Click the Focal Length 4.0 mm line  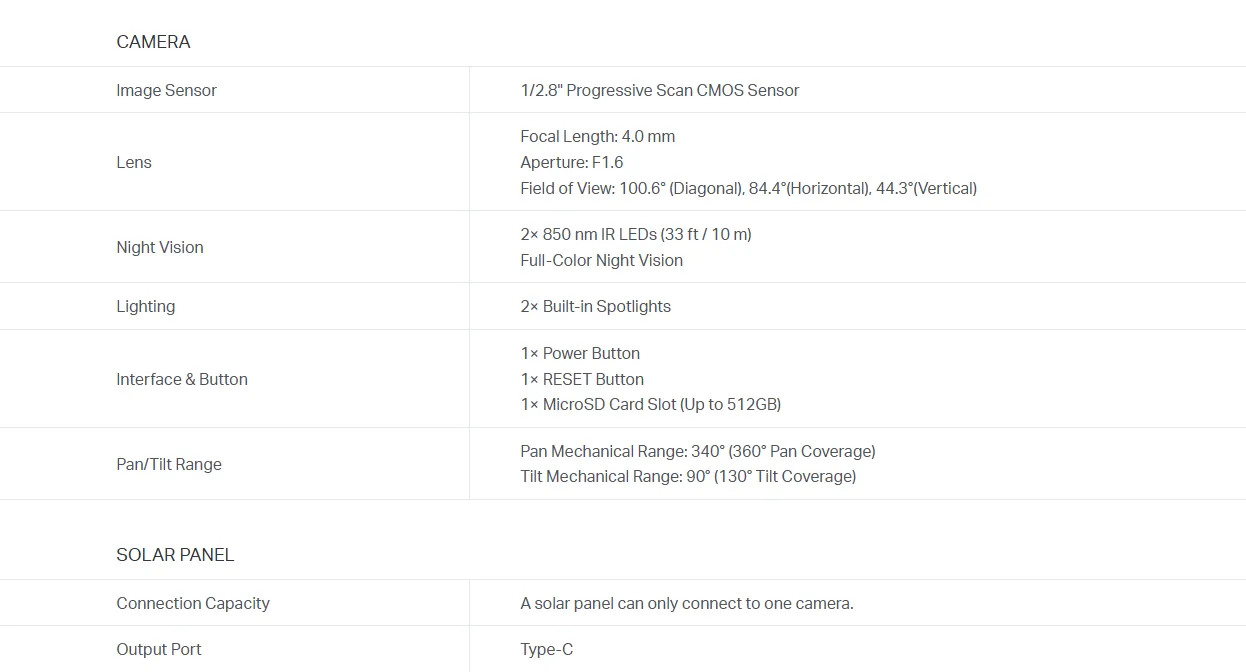tap(597, 136)
